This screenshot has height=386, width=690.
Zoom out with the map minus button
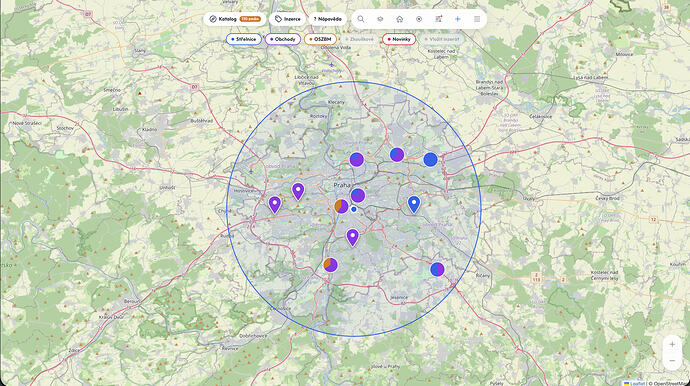coord(672,361)
